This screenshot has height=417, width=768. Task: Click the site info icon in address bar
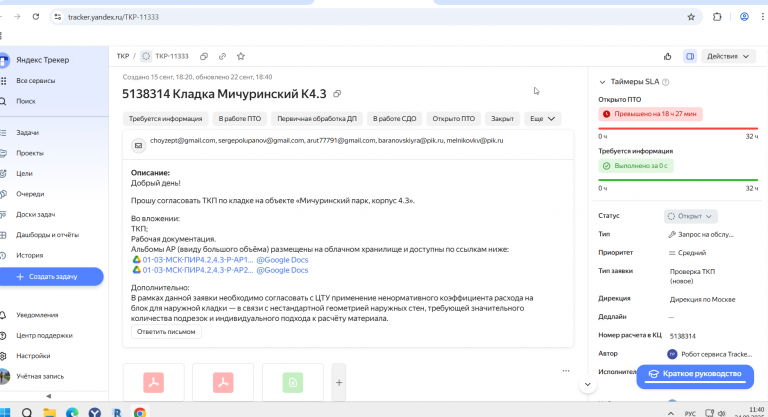click(x=58, y=17)
